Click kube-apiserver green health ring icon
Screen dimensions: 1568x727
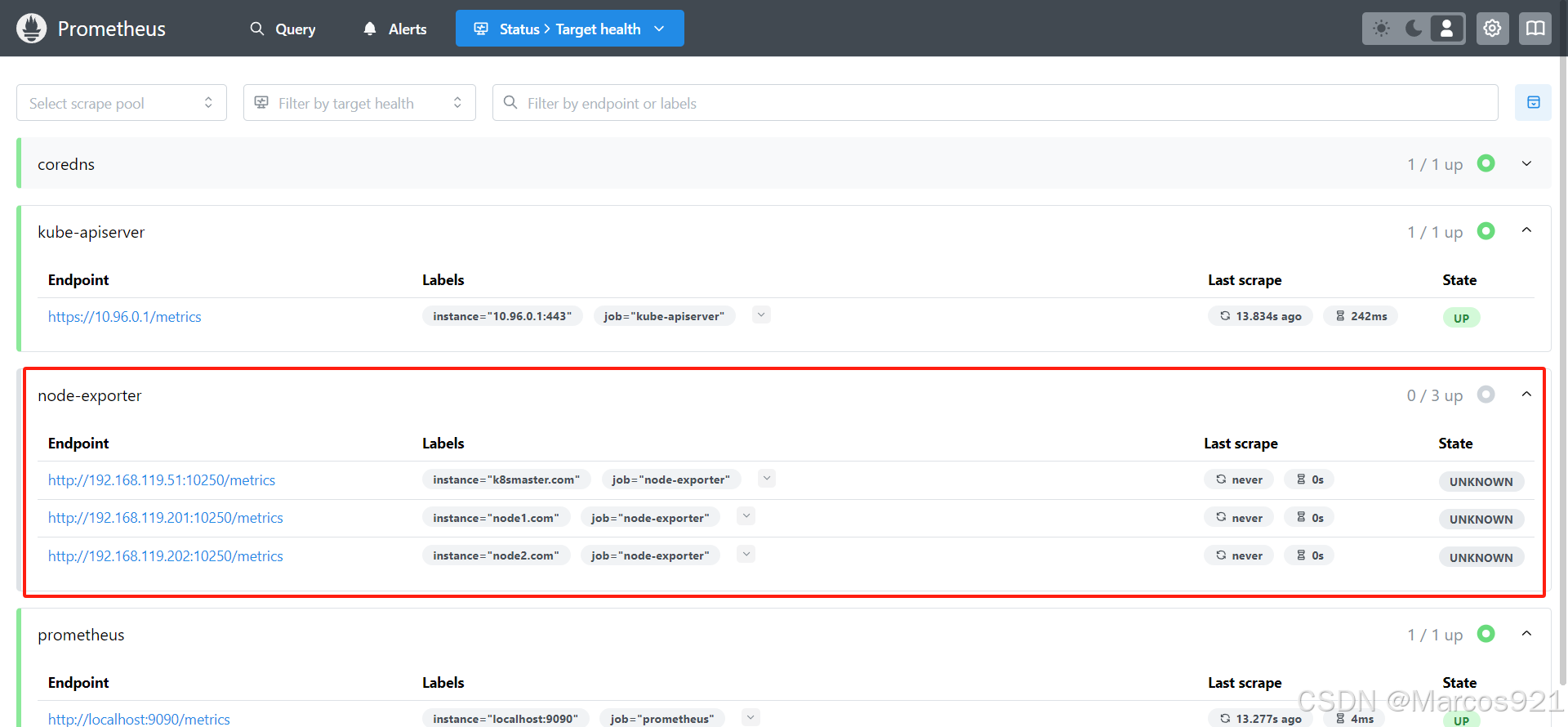pos(1486,231)
